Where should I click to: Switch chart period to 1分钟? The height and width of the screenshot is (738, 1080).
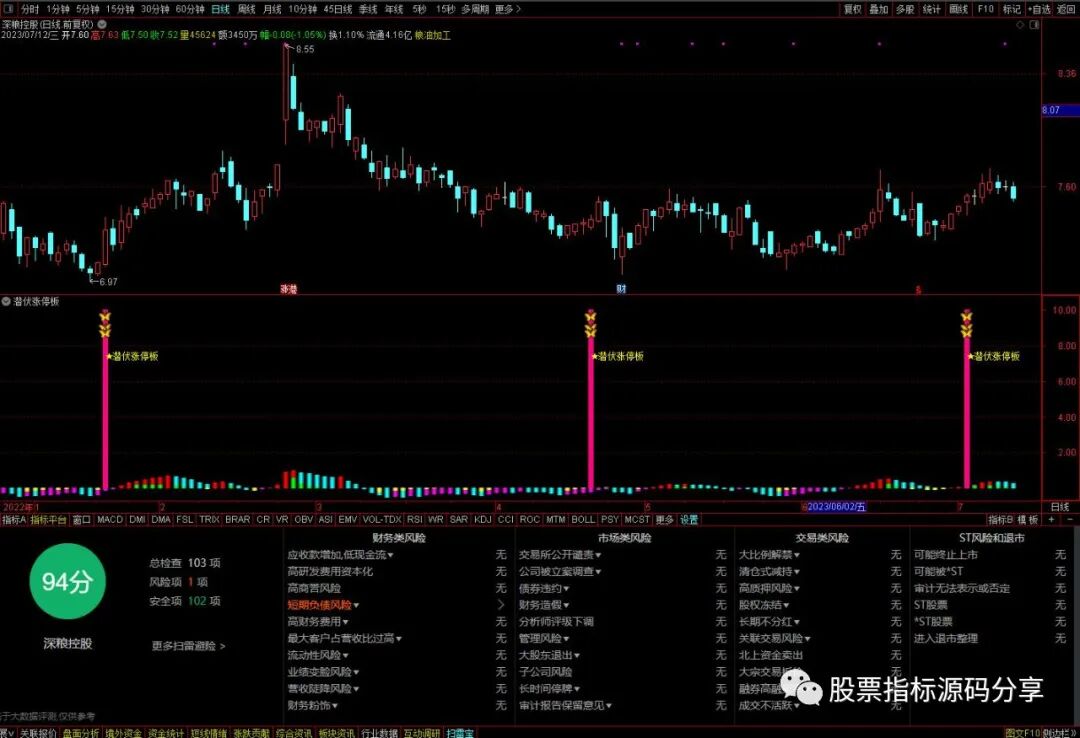point(58,9)
